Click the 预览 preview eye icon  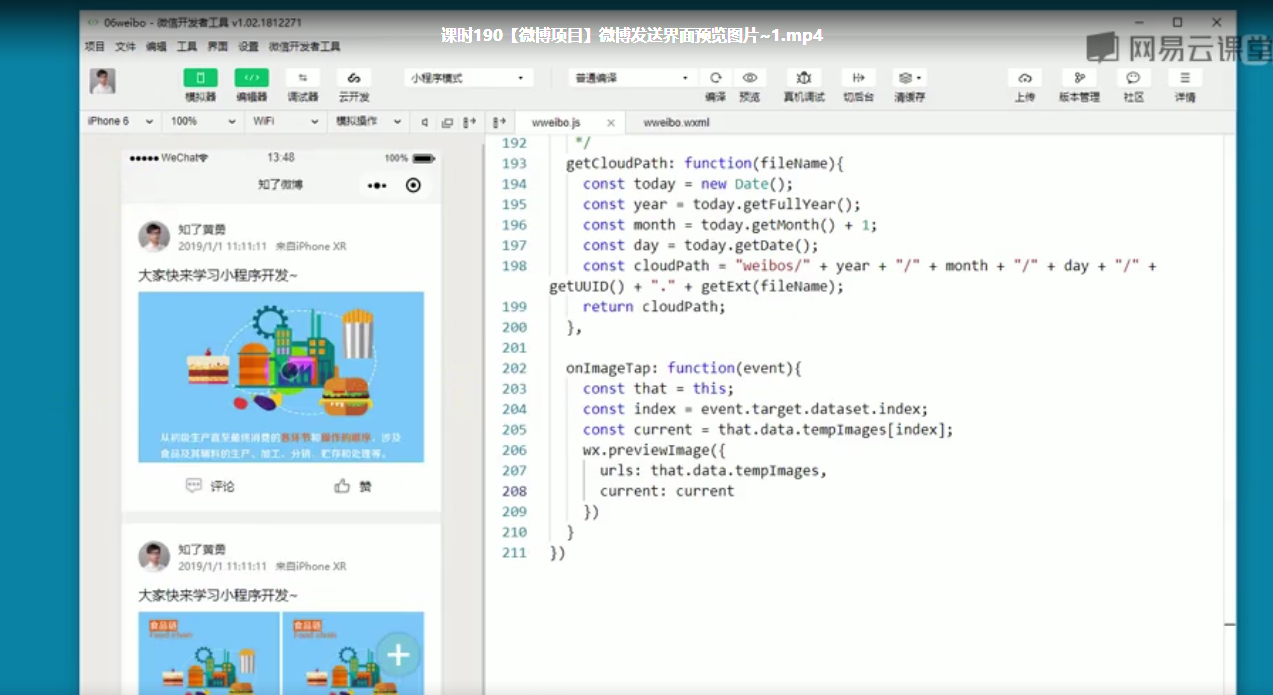coord(749,79)
